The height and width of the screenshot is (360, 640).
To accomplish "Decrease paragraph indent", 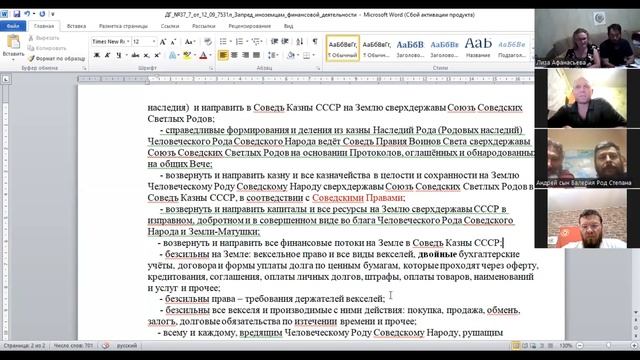I will click(x=274, y=42).
